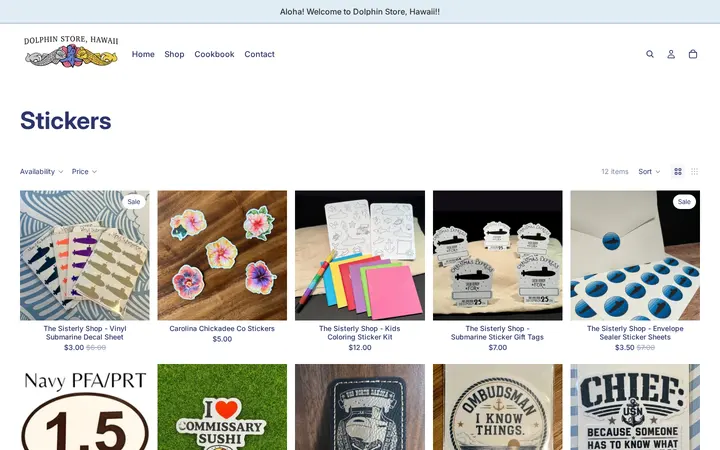
Task: Click the Dolphin Store Hawaii logo
Action: pos(71,51)
